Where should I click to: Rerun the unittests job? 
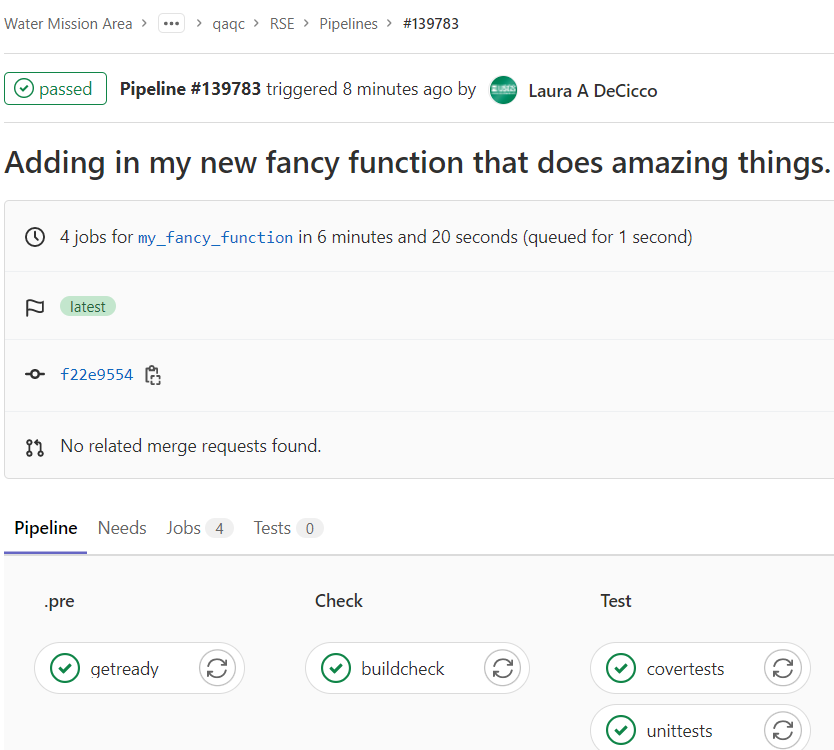(783, 730)
